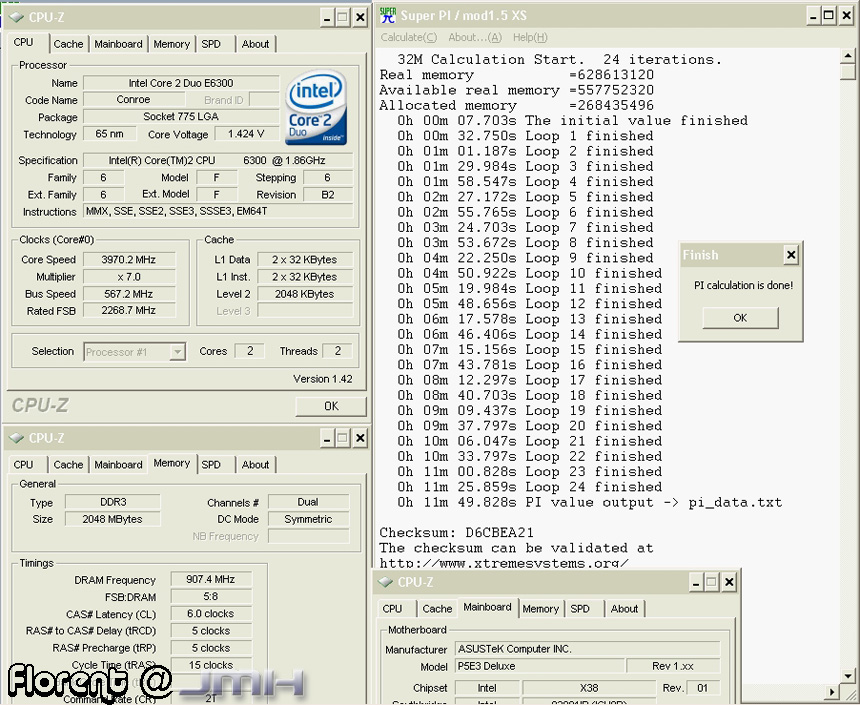Image resolution: width=860 pixels, height=705 pixels.
Task: Open the About menu in Super PI
Action: click(475, 37)
